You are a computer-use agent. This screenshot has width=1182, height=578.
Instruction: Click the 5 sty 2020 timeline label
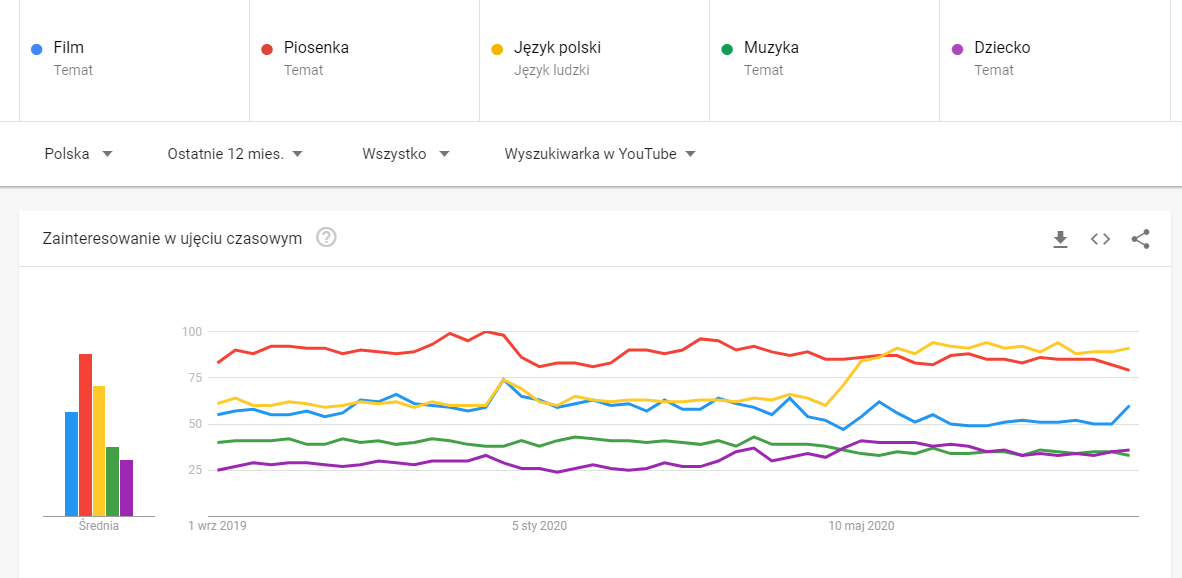click(539, 525)
